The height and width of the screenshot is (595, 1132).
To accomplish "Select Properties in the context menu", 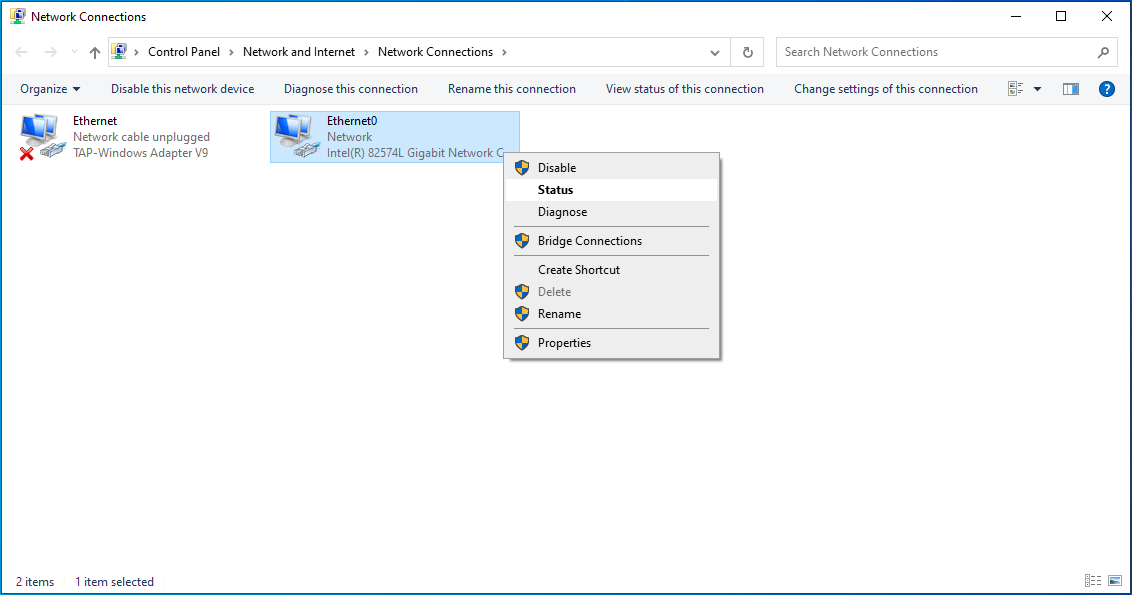I will [564, 343].
